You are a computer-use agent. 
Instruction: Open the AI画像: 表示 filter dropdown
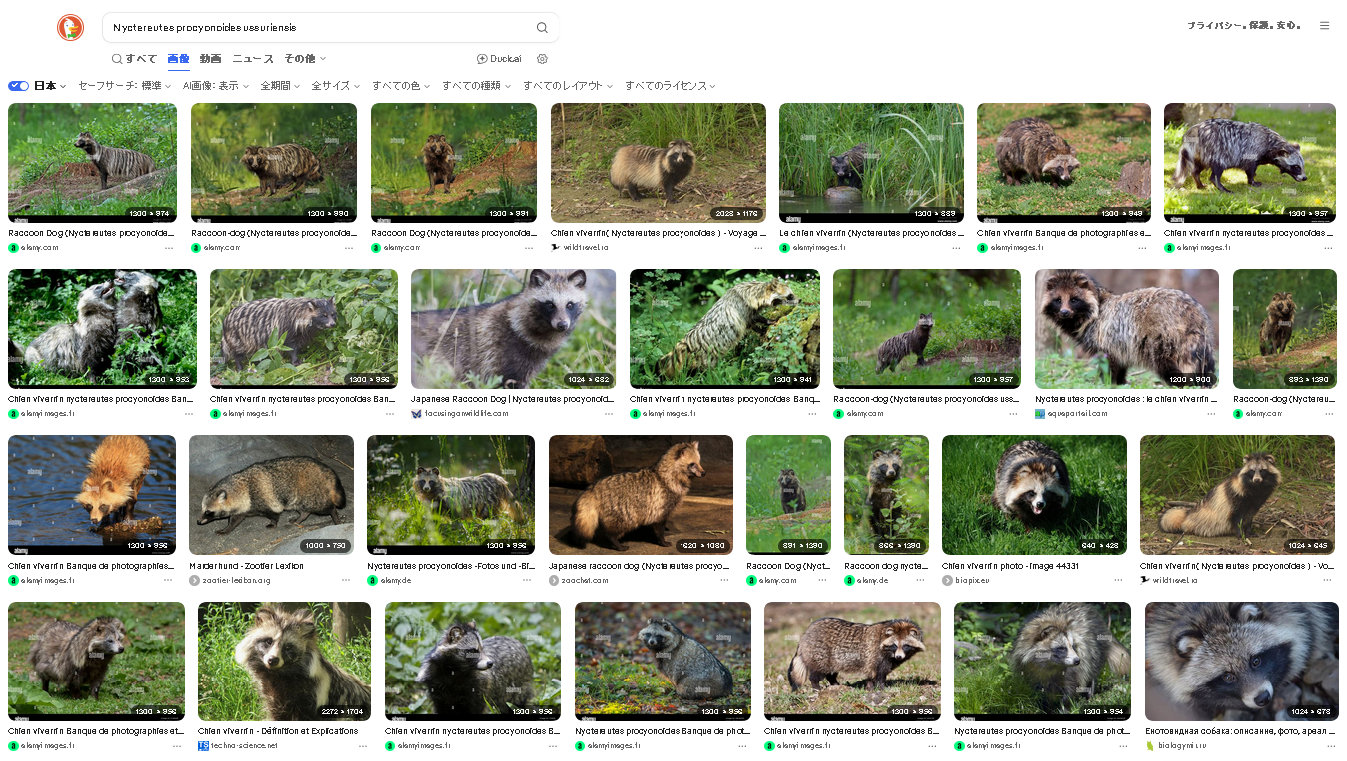pyautogui.click(x=215, y=86)
